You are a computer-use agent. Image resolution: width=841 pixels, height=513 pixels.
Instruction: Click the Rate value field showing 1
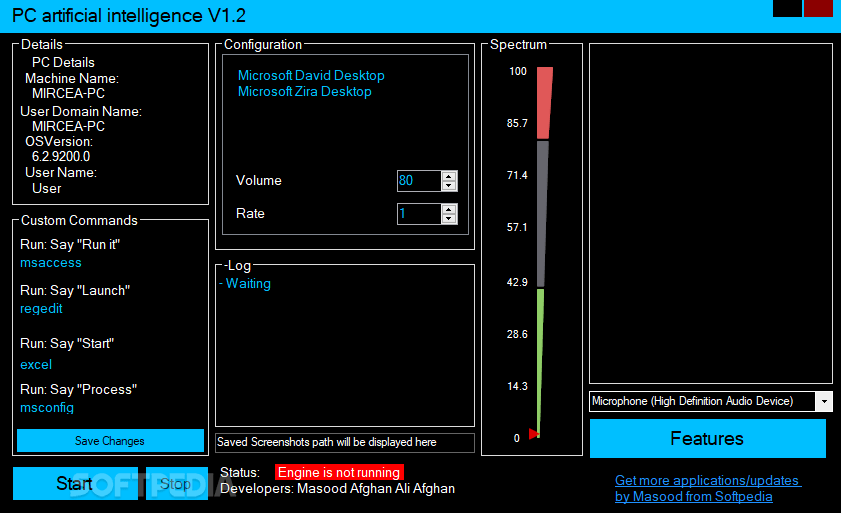pos(419,214)
